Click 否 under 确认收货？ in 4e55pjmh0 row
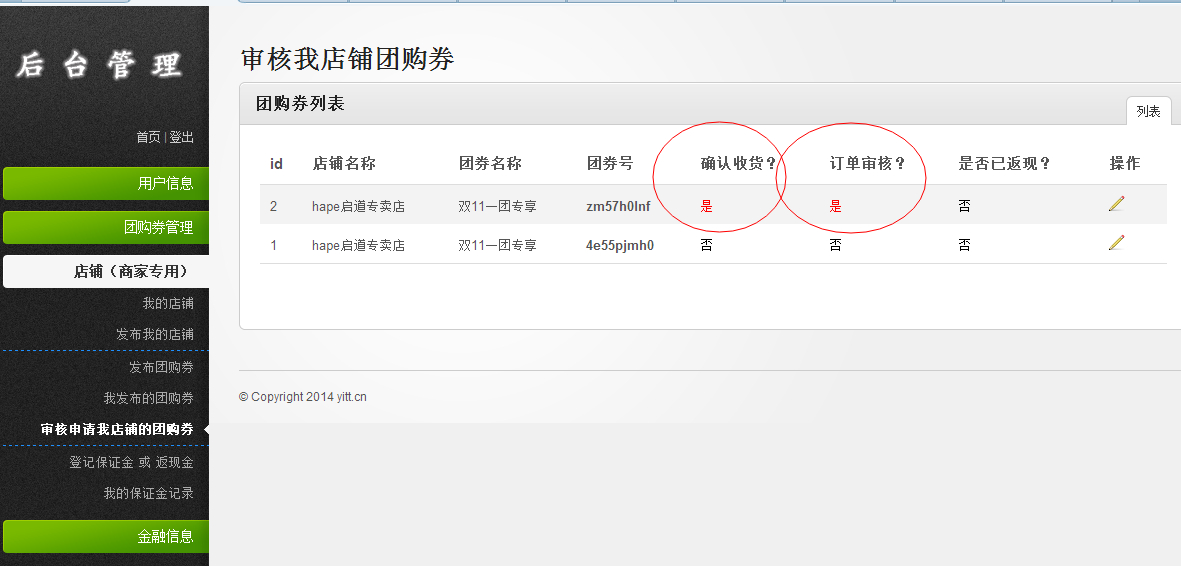The height and width of the screenshot is (566, 1181). [x=706, y=245]
